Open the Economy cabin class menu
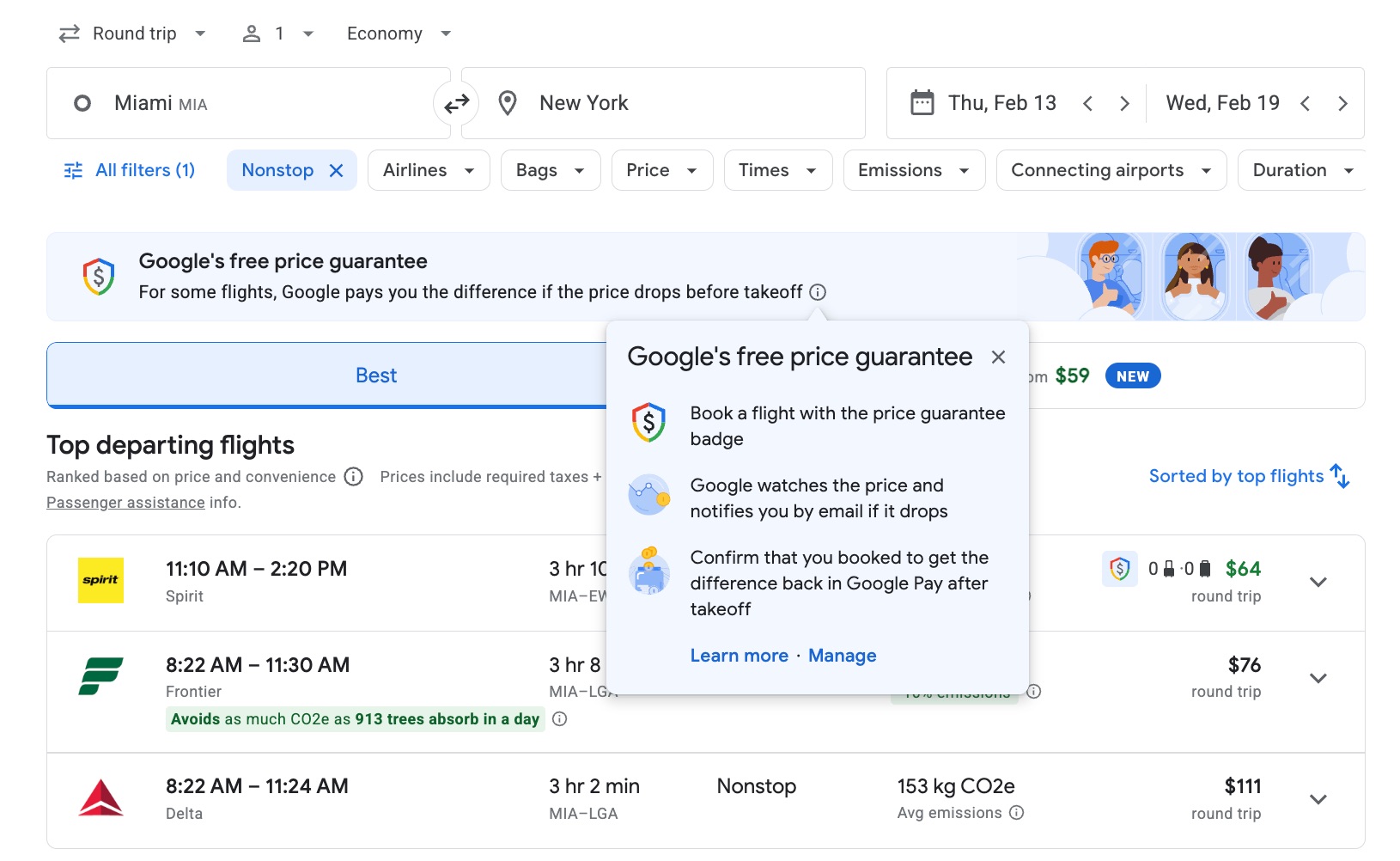The height and width of the screenshot is (861, 1400). tap(397, 33)
